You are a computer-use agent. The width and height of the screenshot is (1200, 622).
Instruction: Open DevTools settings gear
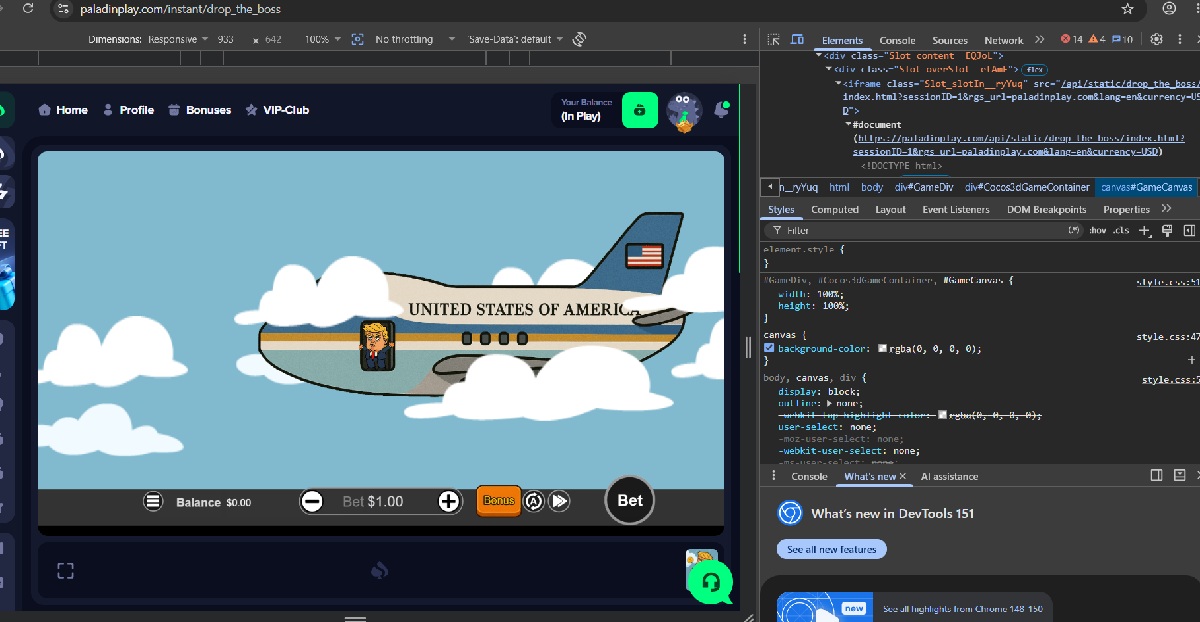[x=1156, y=40]
